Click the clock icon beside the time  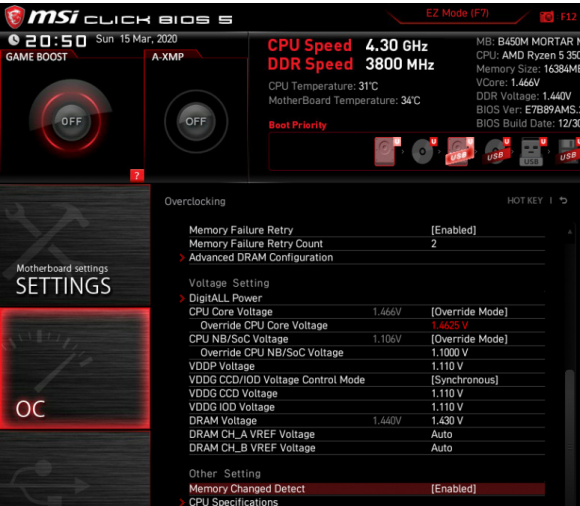14,40
